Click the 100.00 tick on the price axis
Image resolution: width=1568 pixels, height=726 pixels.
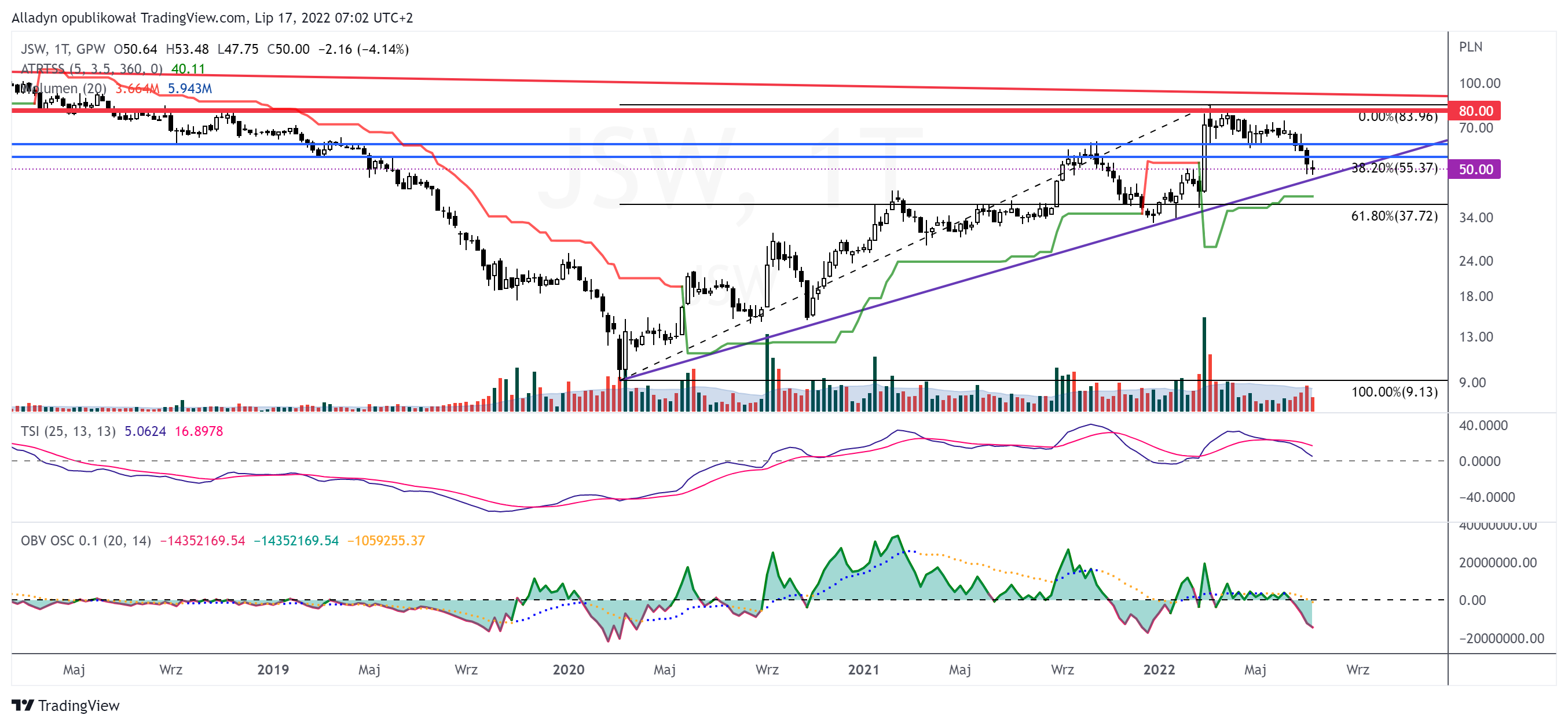[1479, 83]
